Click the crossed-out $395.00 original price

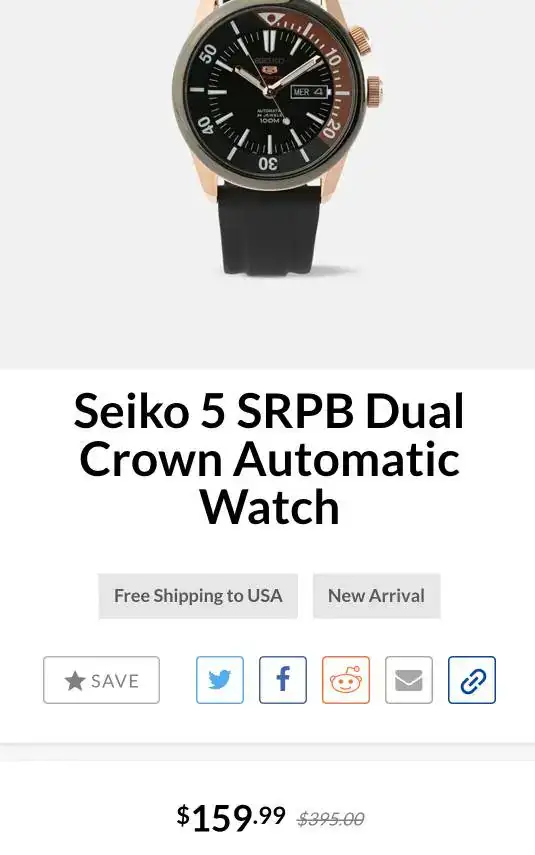[x=330, y=818]
